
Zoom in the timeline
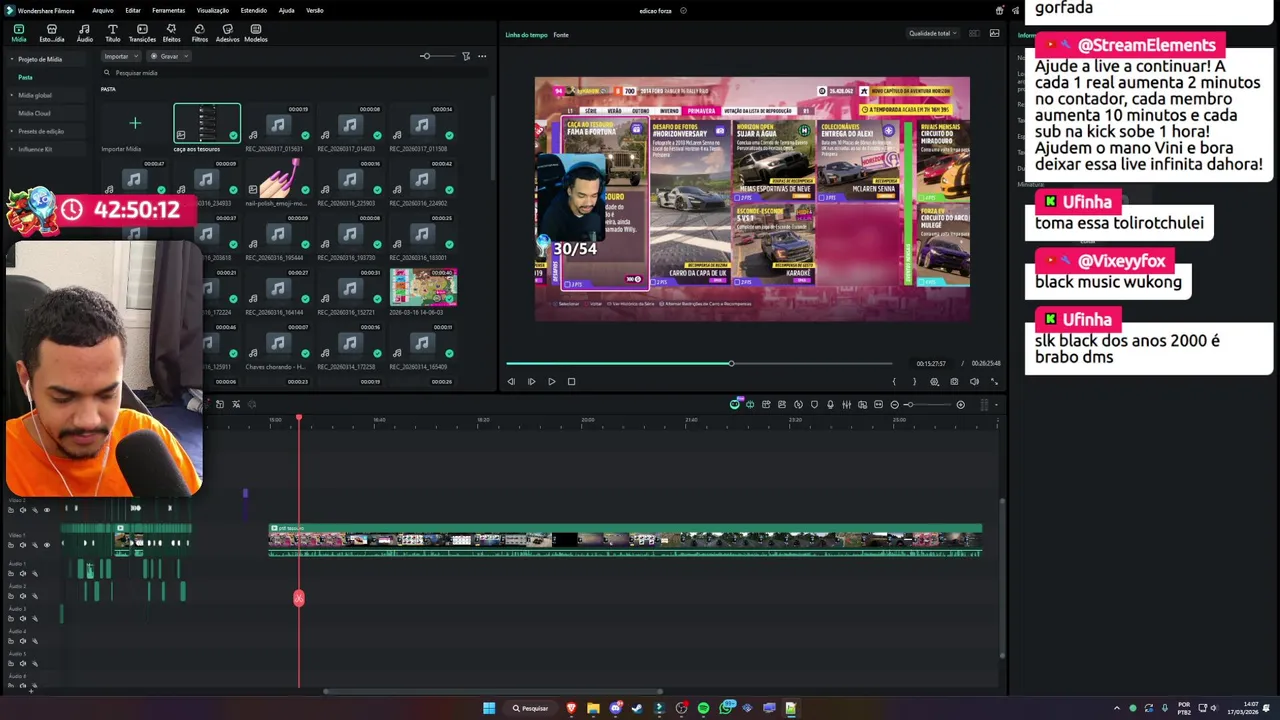960,405
